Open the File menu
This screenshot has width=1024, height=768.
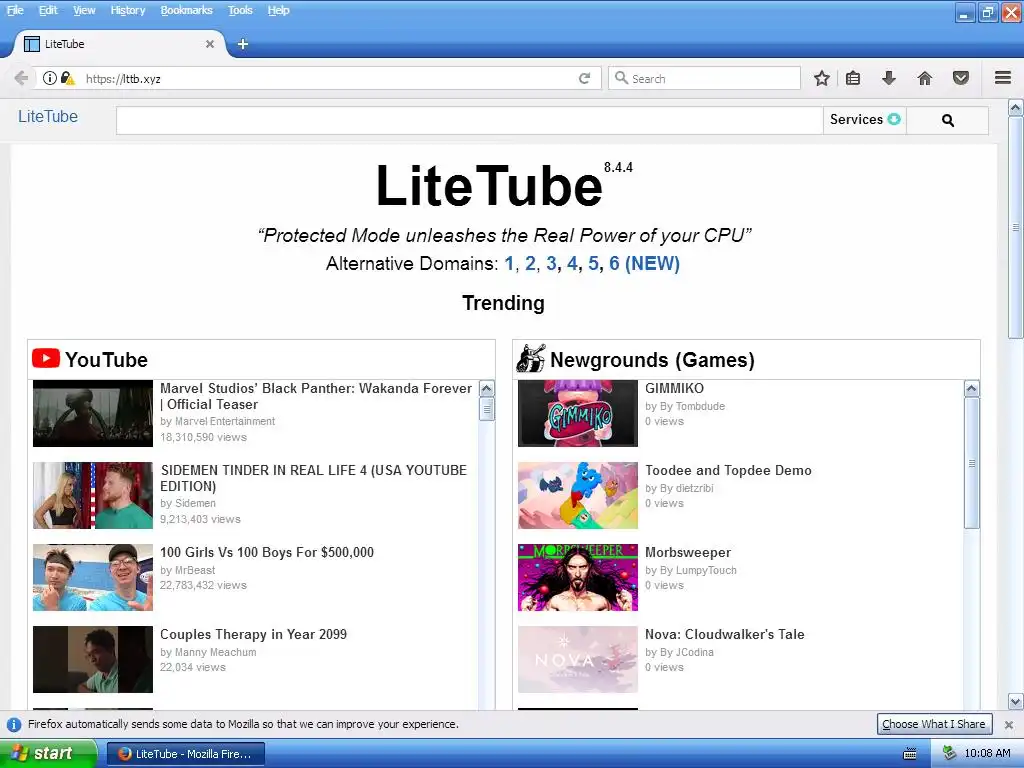coord(14,10)
